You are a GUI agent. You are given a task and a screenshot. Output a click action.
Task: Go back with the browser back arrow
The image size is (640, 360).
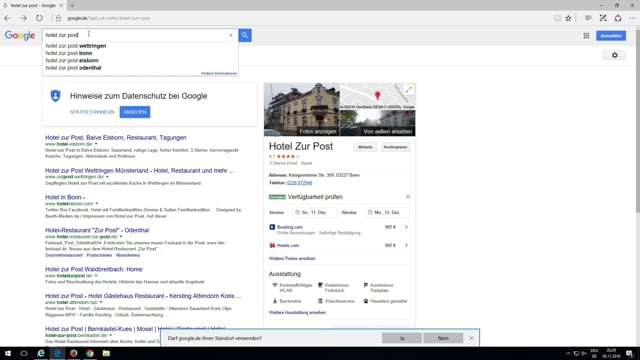(x=8, y=18)
